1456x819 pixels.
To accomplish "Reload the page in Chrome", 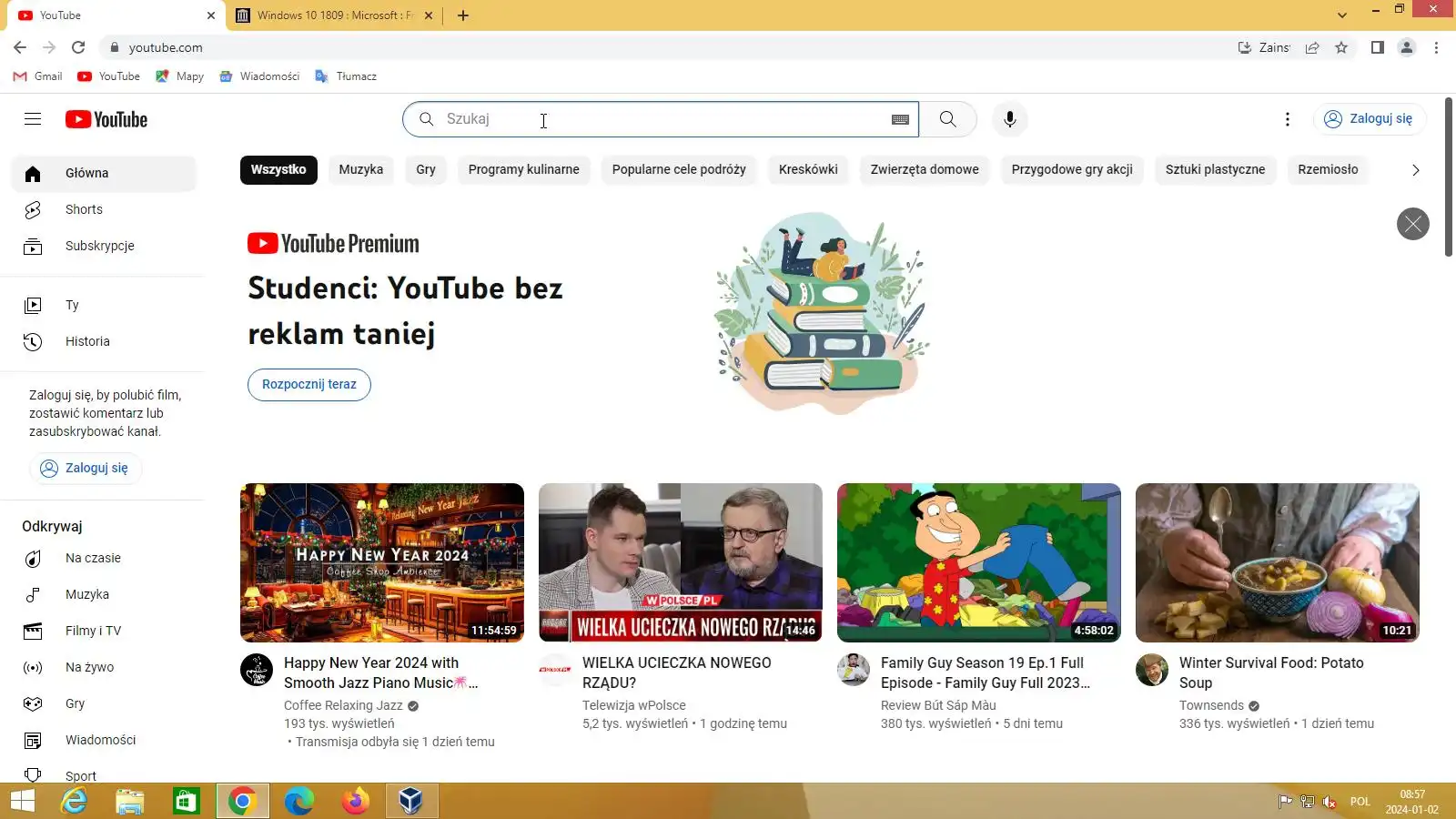I will 78,47.
